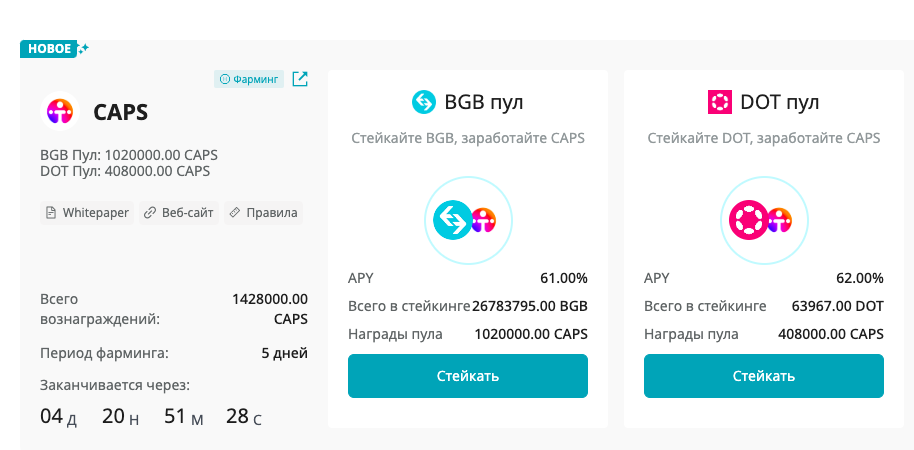Open the Правила rules link
Screen dimensions: 914x450
[263, 212]
